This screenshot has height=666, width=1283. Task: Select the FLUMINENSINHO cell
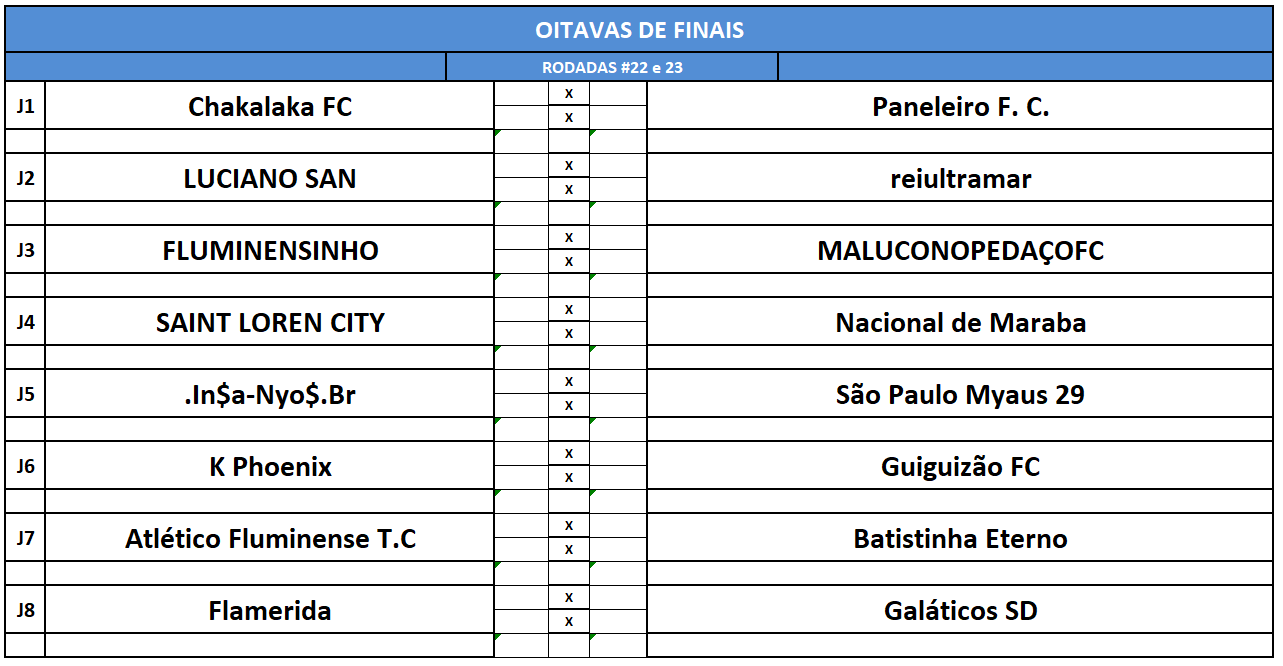(270, 251)
